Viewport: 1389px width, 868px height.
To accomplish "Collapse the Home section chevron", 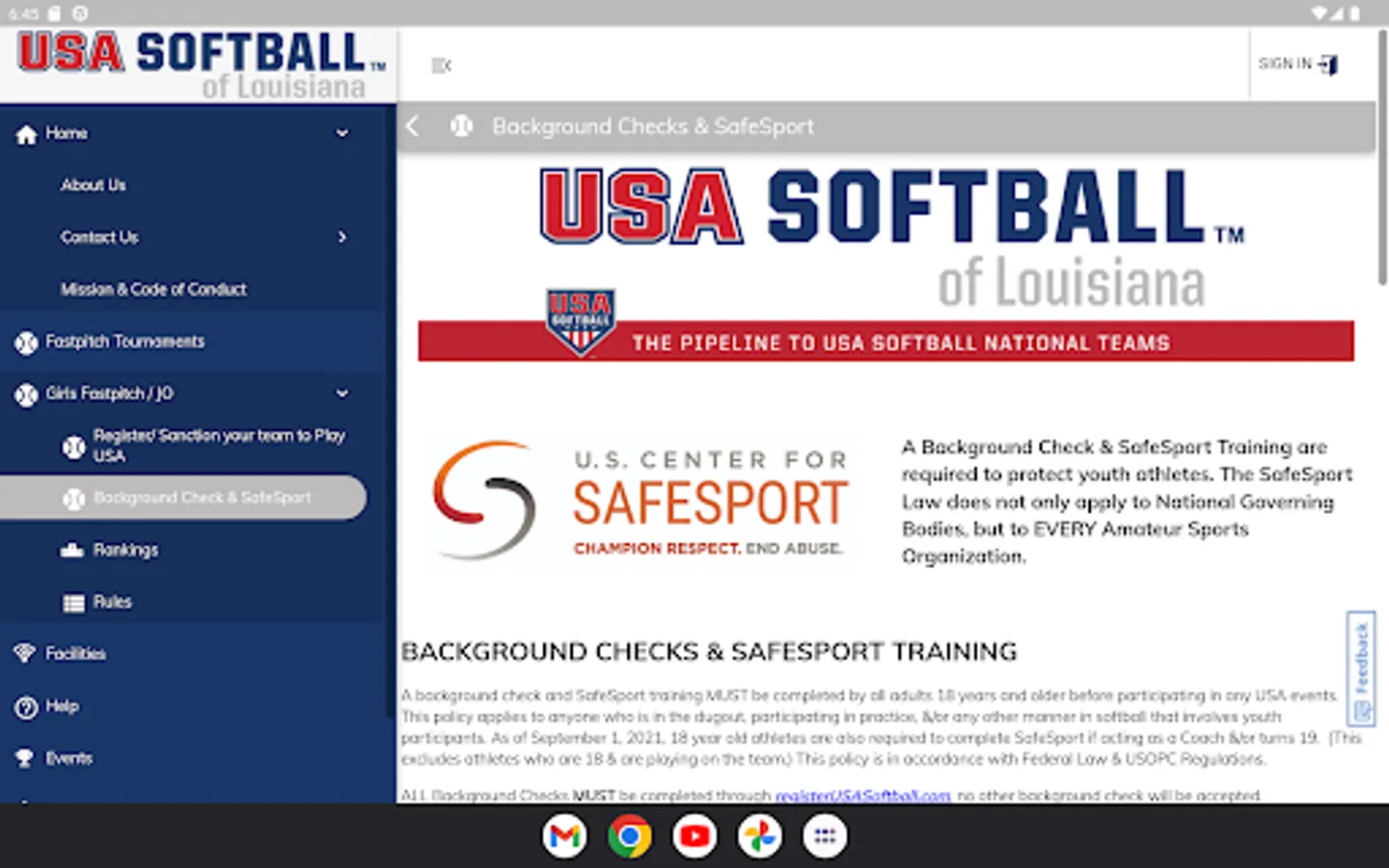I will tap(342, 132).
